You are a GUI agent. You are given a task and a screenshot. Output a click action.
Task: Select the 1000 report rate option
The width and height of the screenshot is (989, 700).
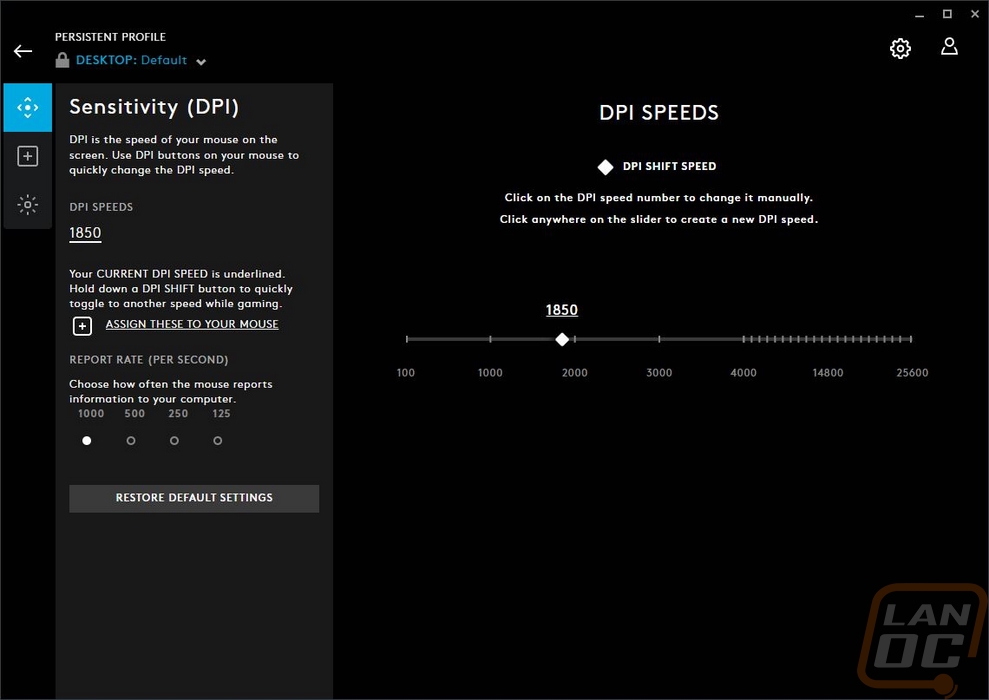[x=87, y=440]
